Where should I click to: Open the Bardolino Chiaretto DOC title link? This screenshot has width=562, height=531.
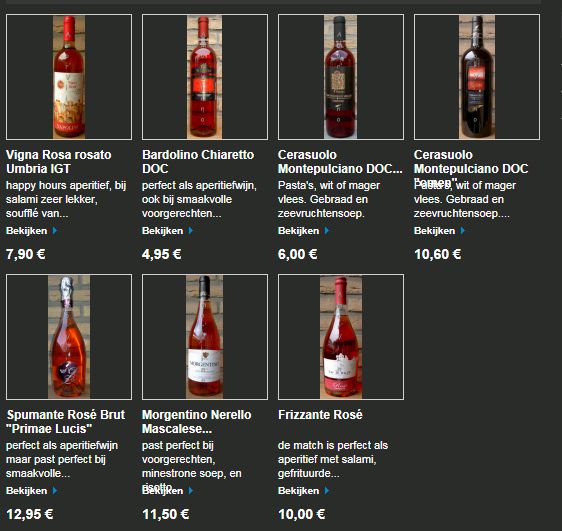click(x=198, y=162)
